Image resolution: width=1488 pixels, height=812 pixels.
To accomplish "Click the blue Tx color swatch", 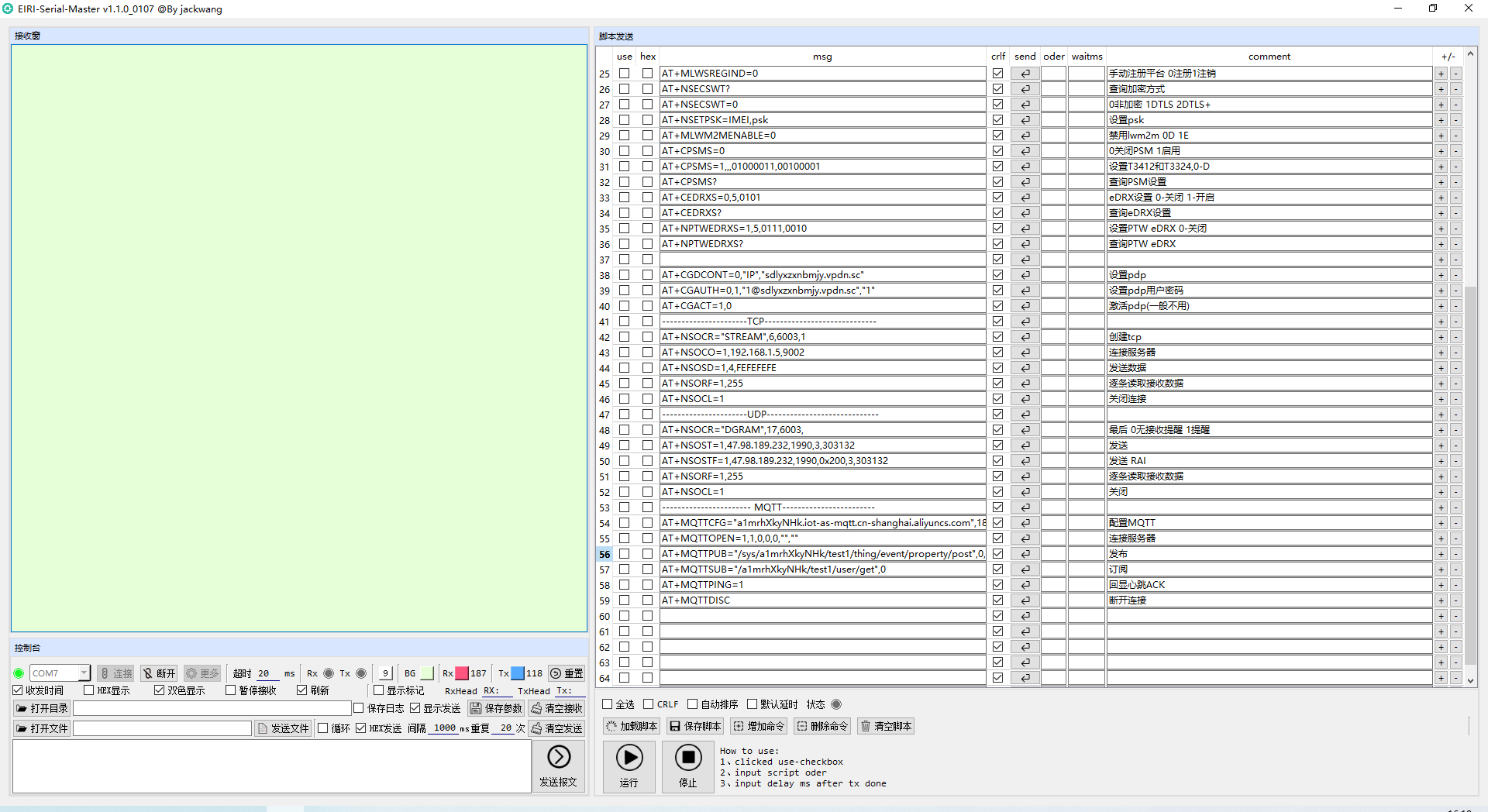I will (518, 673).
